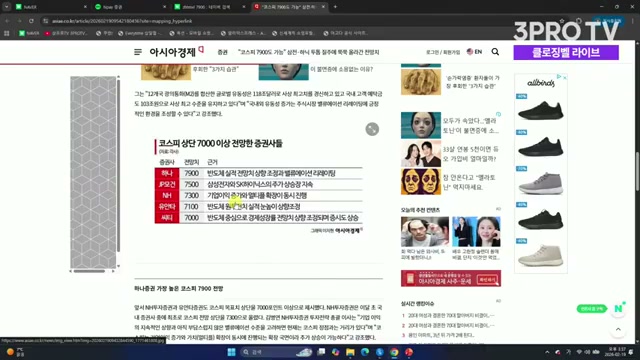Open the apps grid in bookmarks bar

(x=7, y=33)
